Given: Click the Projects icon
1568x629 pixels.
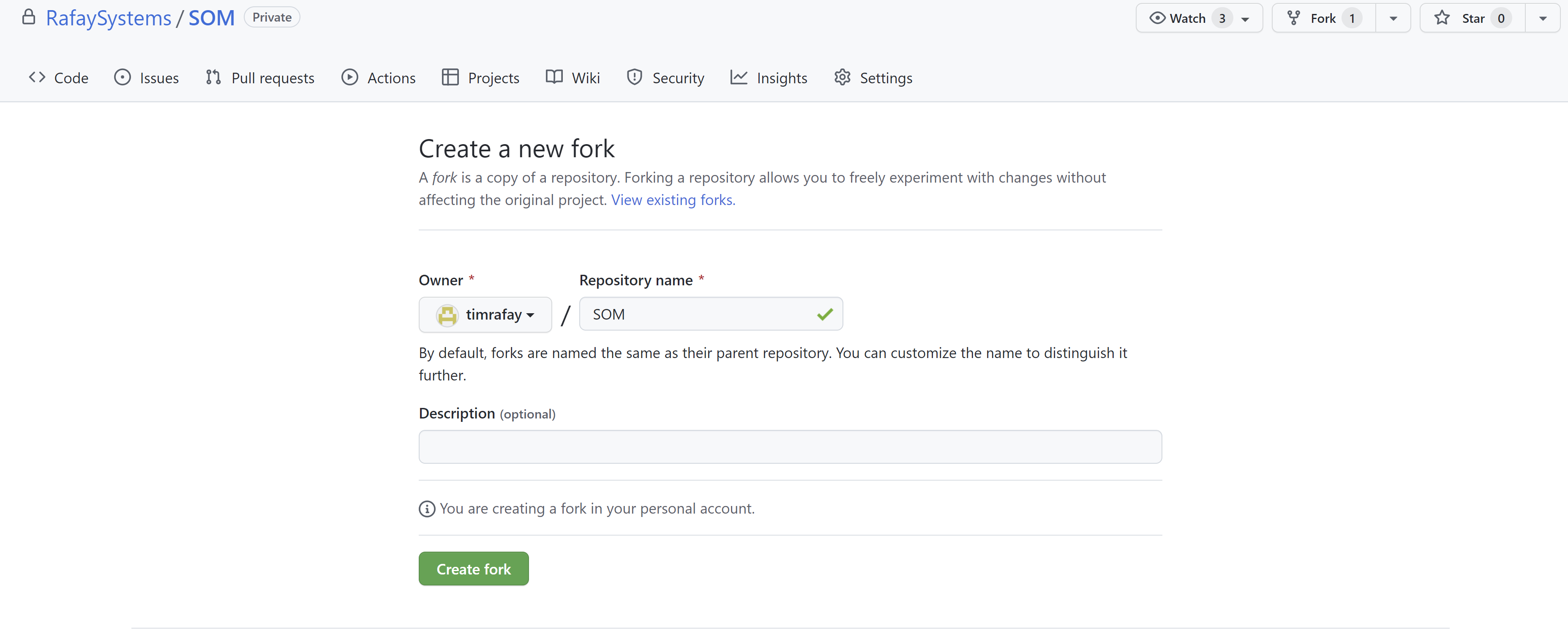Looking at the screenshot, I should [450, 77].
